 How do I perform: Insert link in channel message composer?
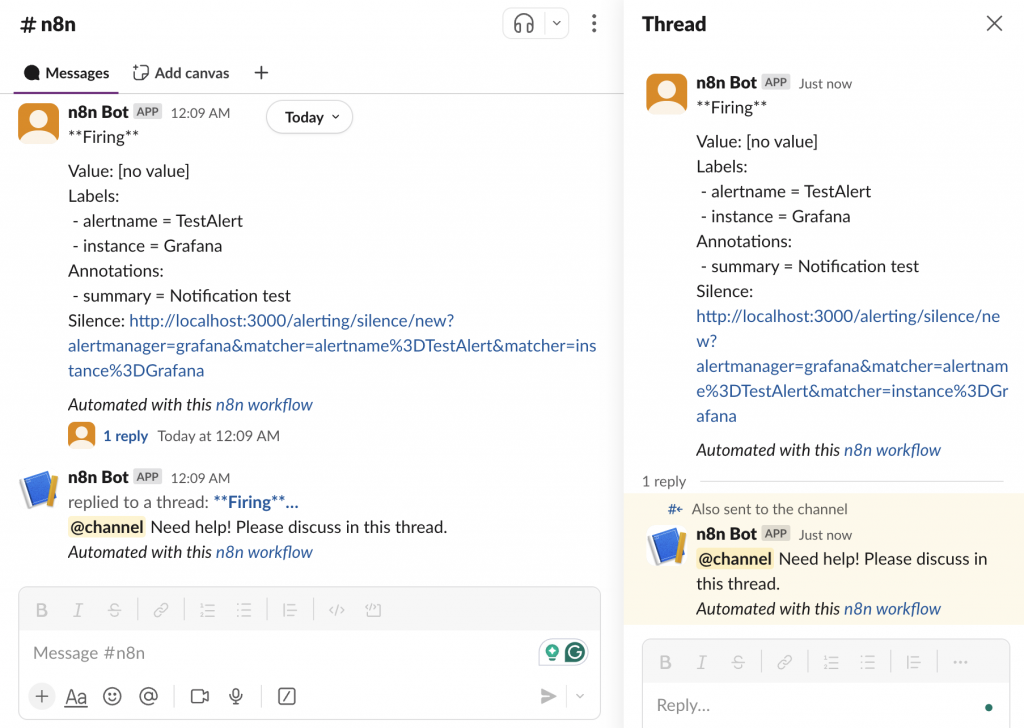click(161, 610)
